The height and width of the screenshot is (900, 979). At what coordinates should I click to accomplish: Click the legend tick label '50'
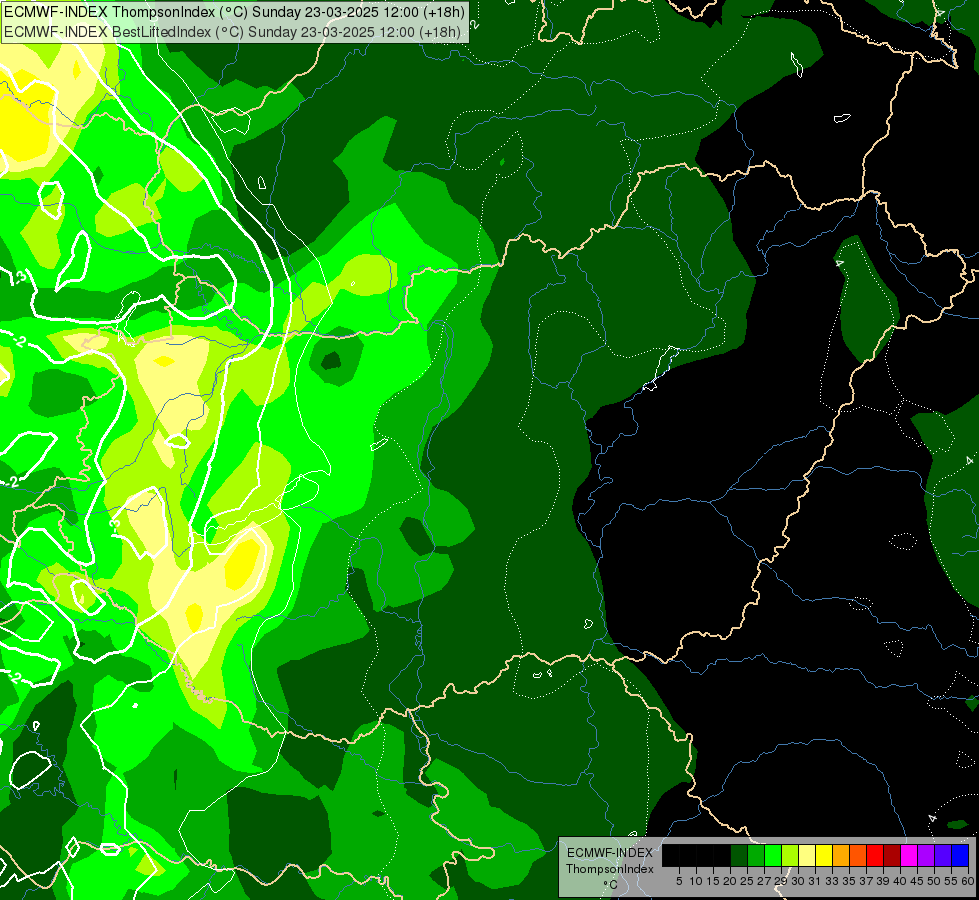click(x=934, y=881)
